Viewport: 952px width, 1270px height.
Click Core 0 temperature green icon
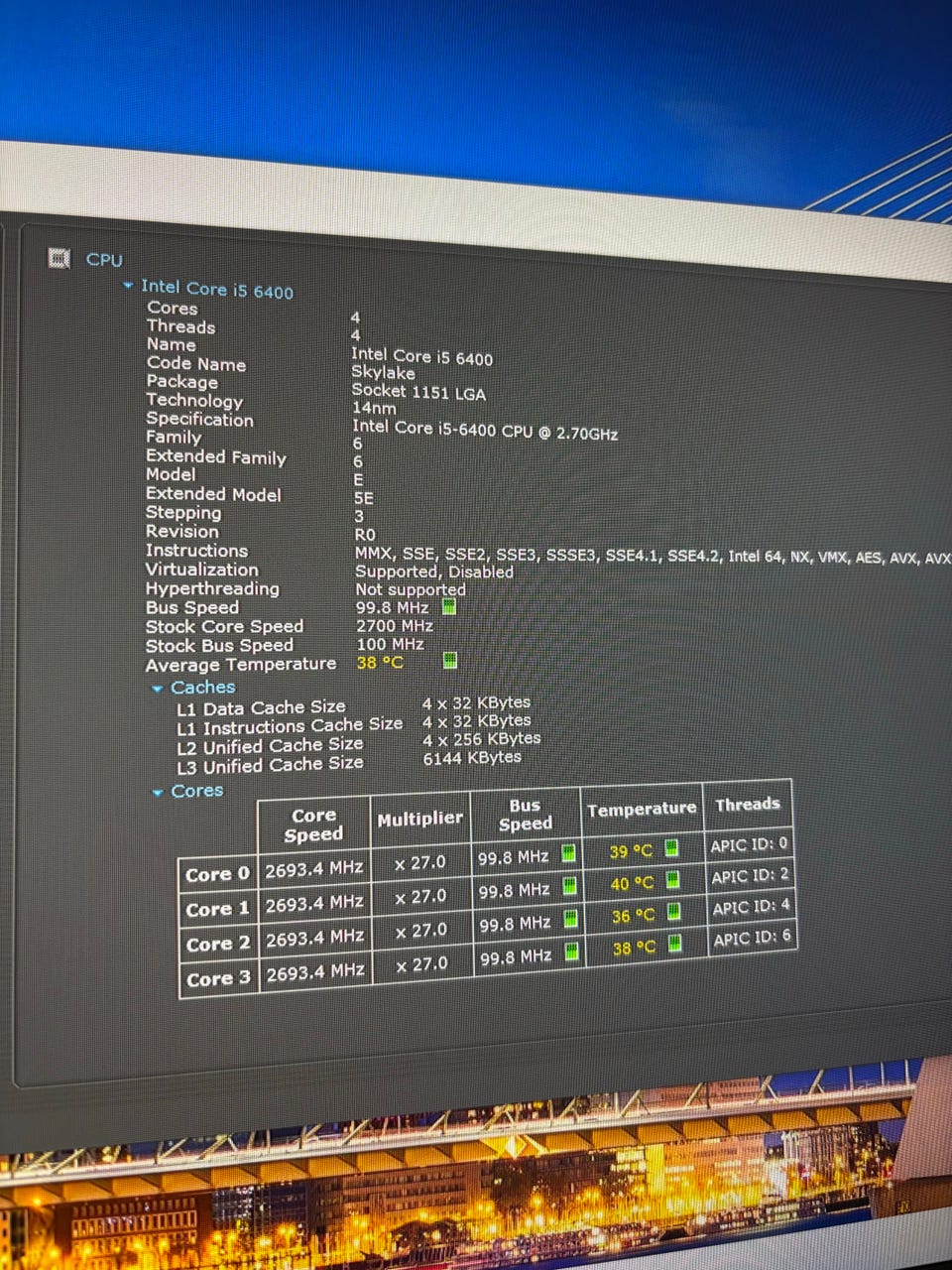(x=671, y=848)
